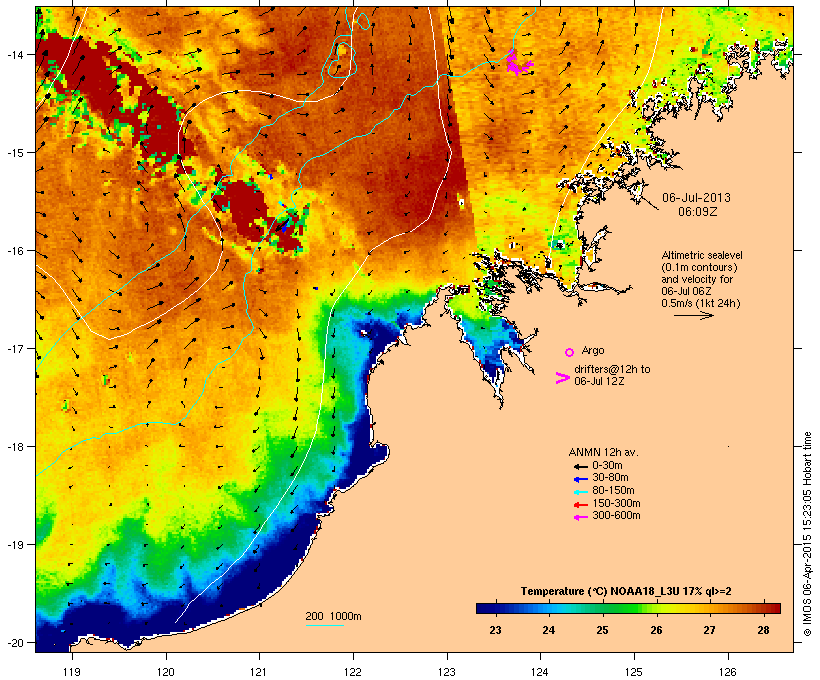Click the 'and velocity for' caption line
The height and width of the screenshot is (680, 820).
697,279
